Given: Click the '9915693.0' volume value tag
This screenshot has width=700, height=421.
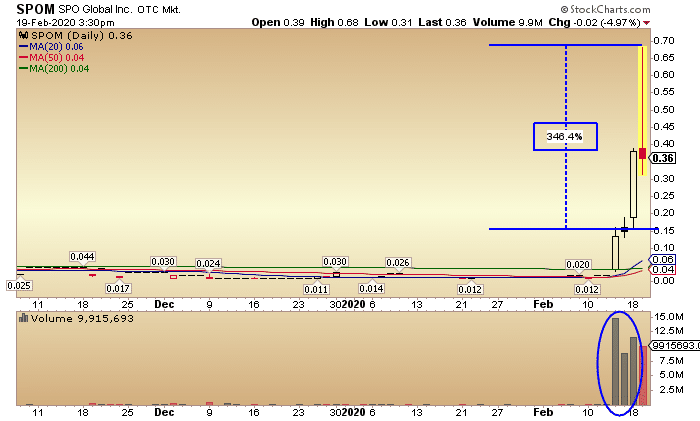Looking at the screenshot, I should 675,346.
